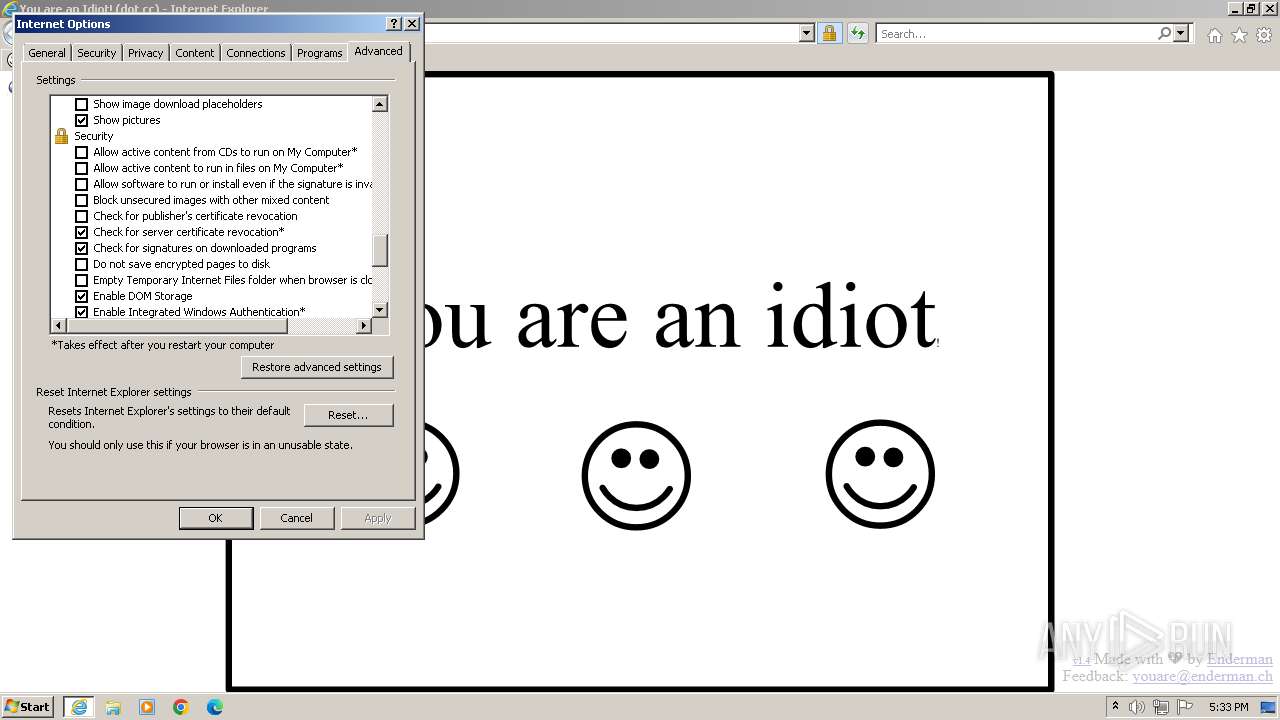
Task: Enable active content in files checkbox
Action: [x=82, y=168]
